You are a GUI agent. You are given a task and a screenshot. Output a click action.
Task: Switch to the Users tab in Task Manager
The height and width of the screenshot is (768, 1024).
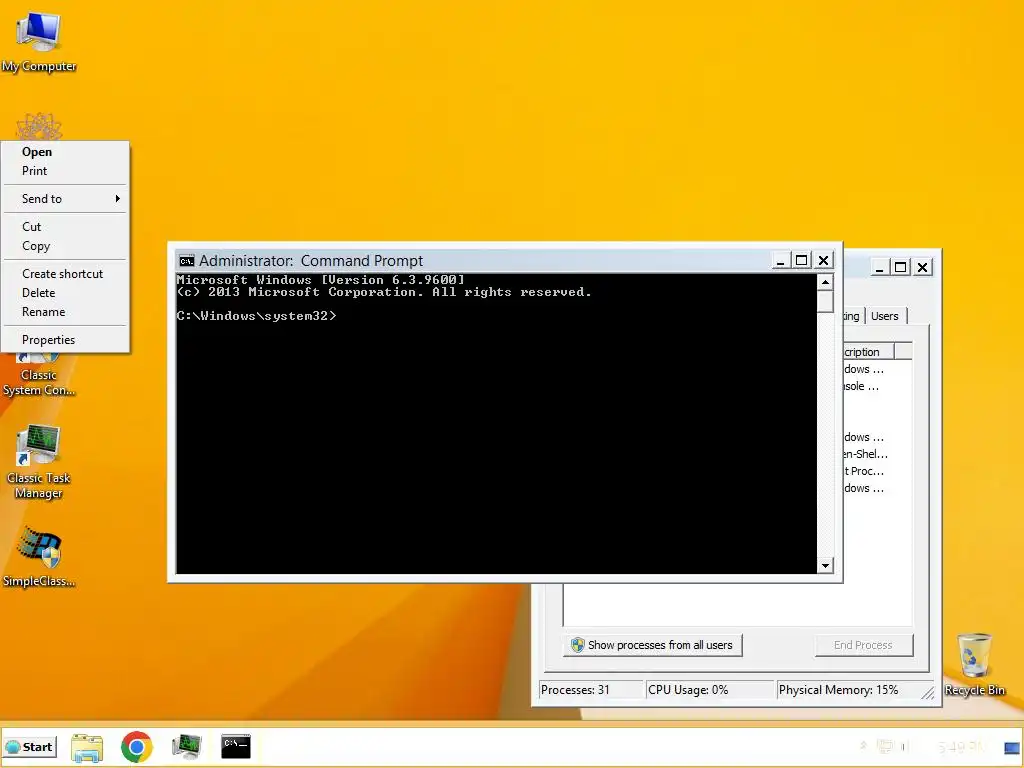(885, 316)
